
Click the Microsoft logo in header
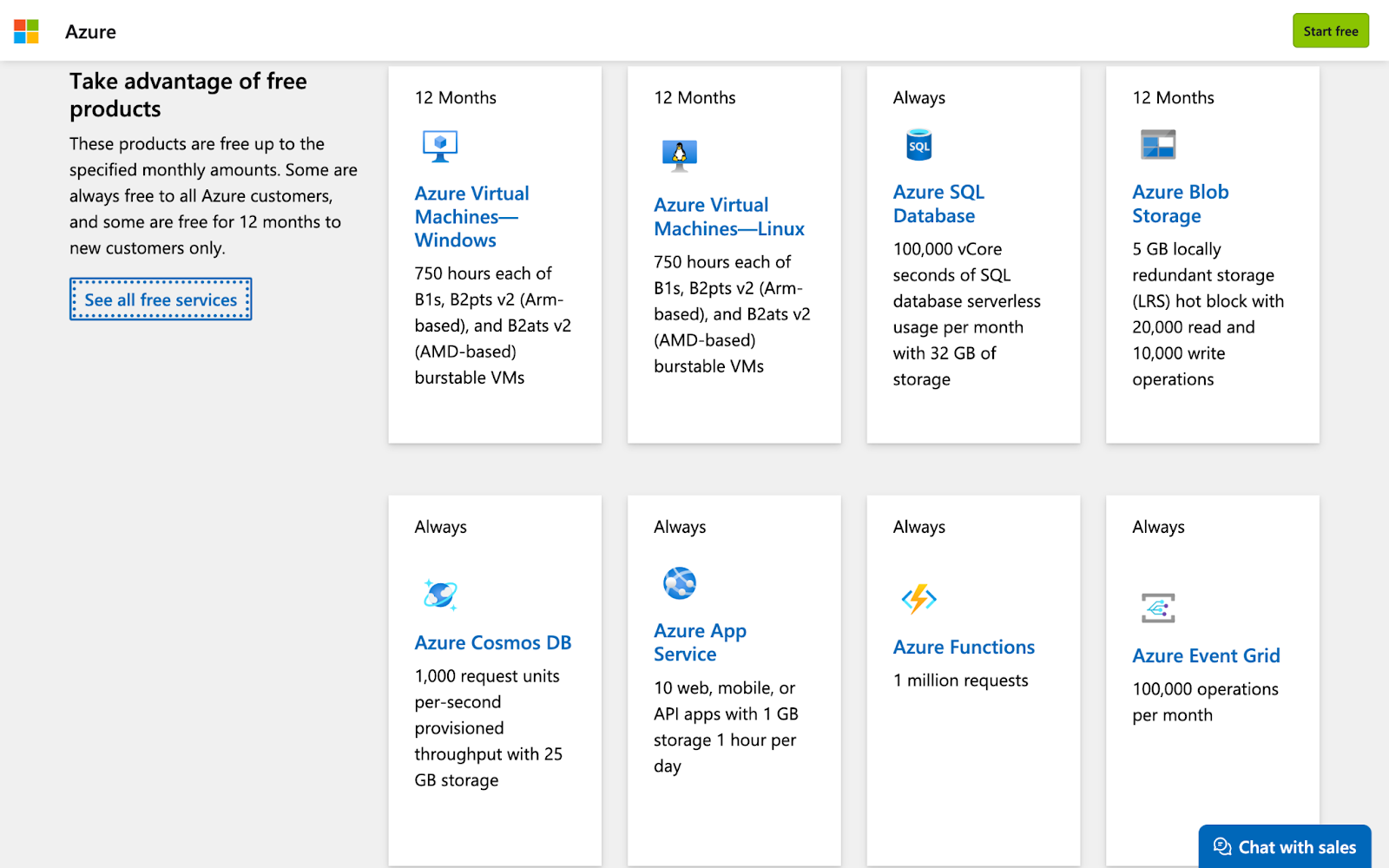[x=26, y=32]
